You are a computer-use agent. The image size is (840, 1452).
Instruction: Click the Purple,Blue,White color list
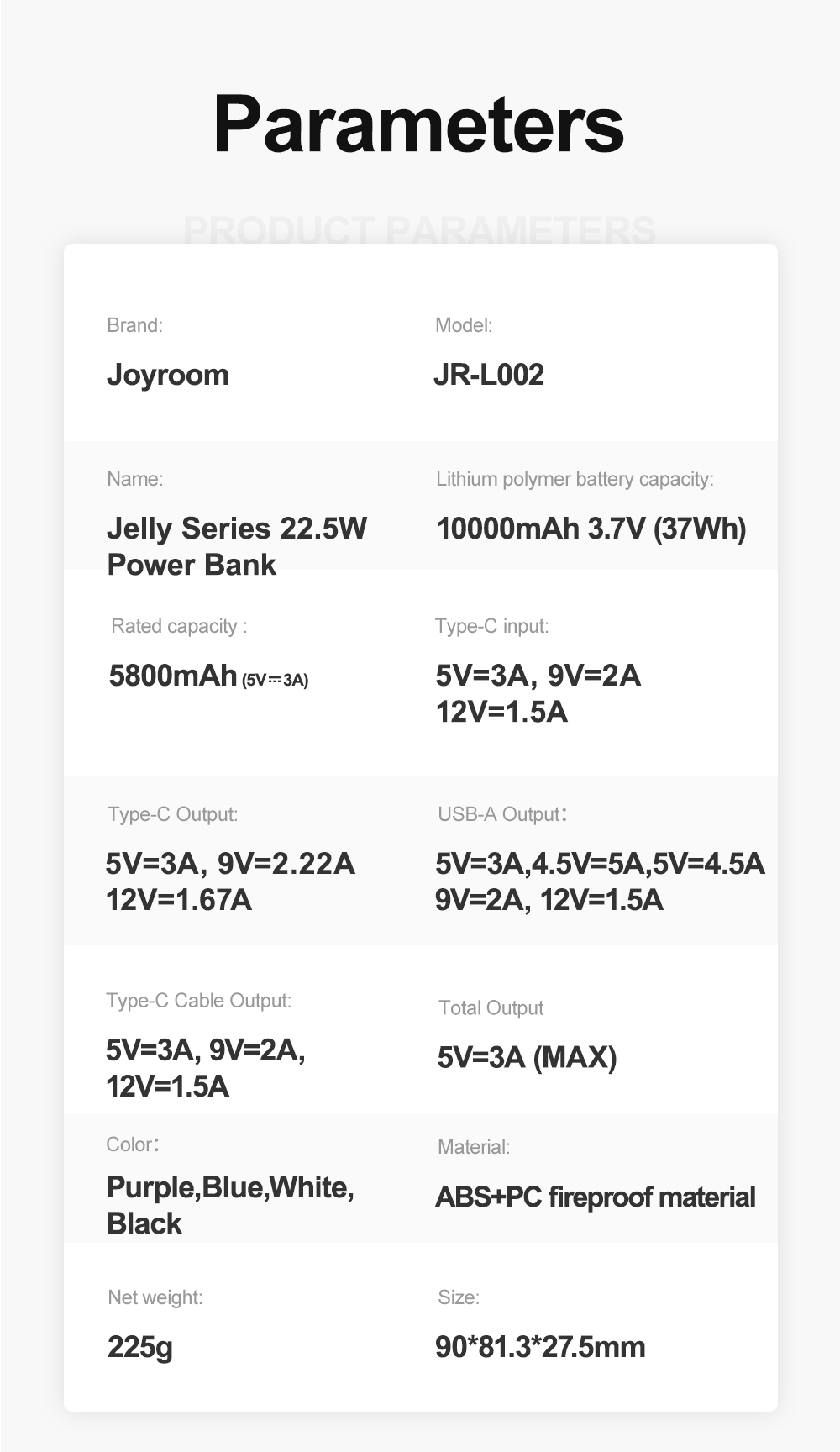[230, 1187]
